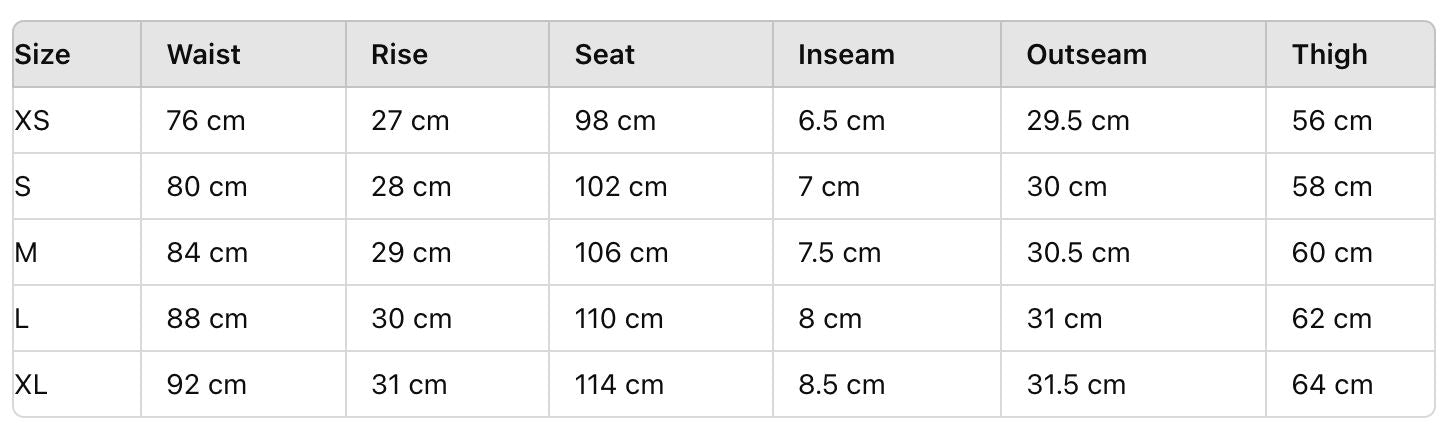
Task: Click the Outseam column header
Action: [x=1086, y=54]
